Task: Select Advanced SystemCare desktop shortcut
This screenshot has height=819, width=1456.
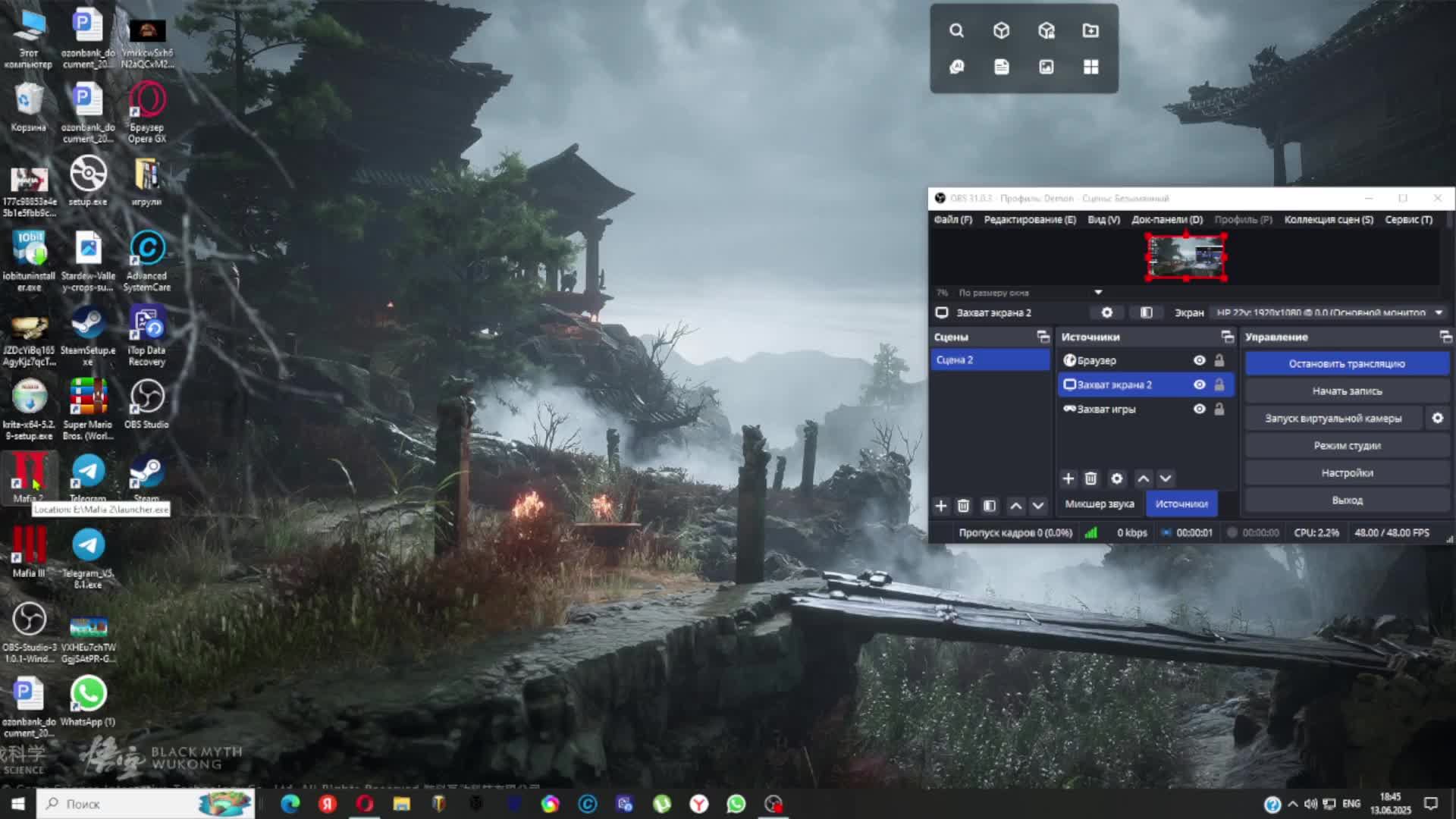Action: tap(146, 261)
